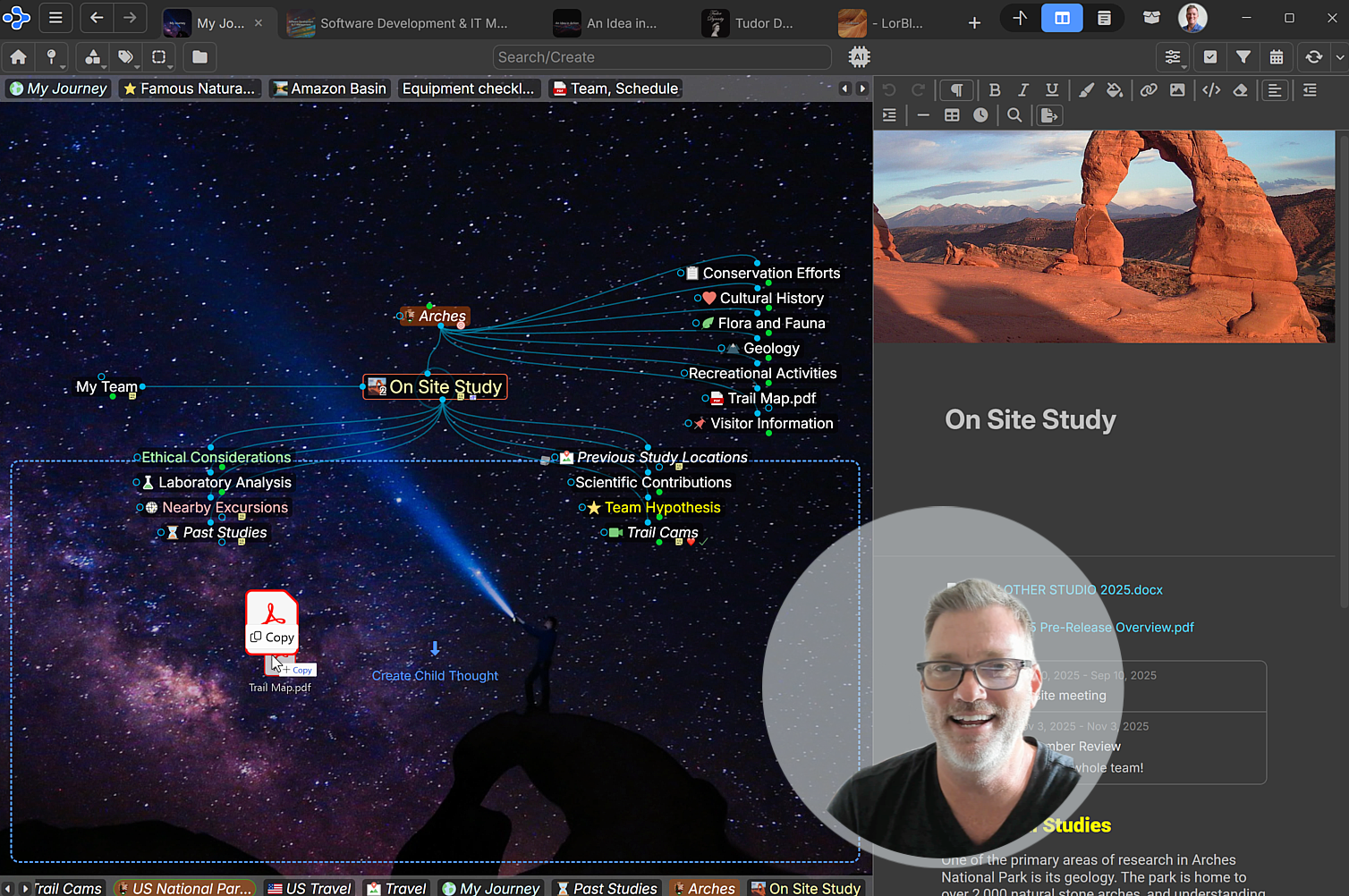This screenshot has height=896, width=1349.
Task: Open the hamburger main menu
Action: [55, 17]
